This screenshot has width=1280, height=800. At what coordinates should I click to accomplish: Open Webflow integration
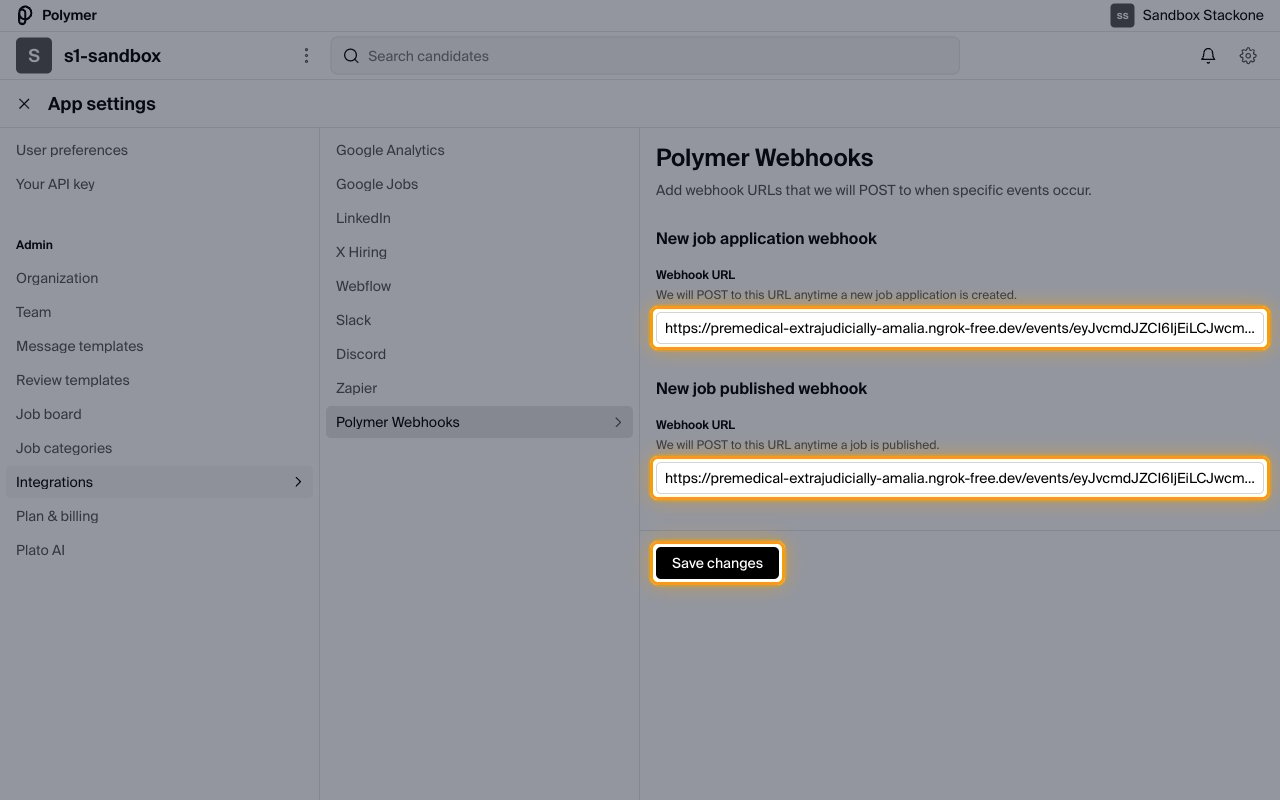(363, 286)
